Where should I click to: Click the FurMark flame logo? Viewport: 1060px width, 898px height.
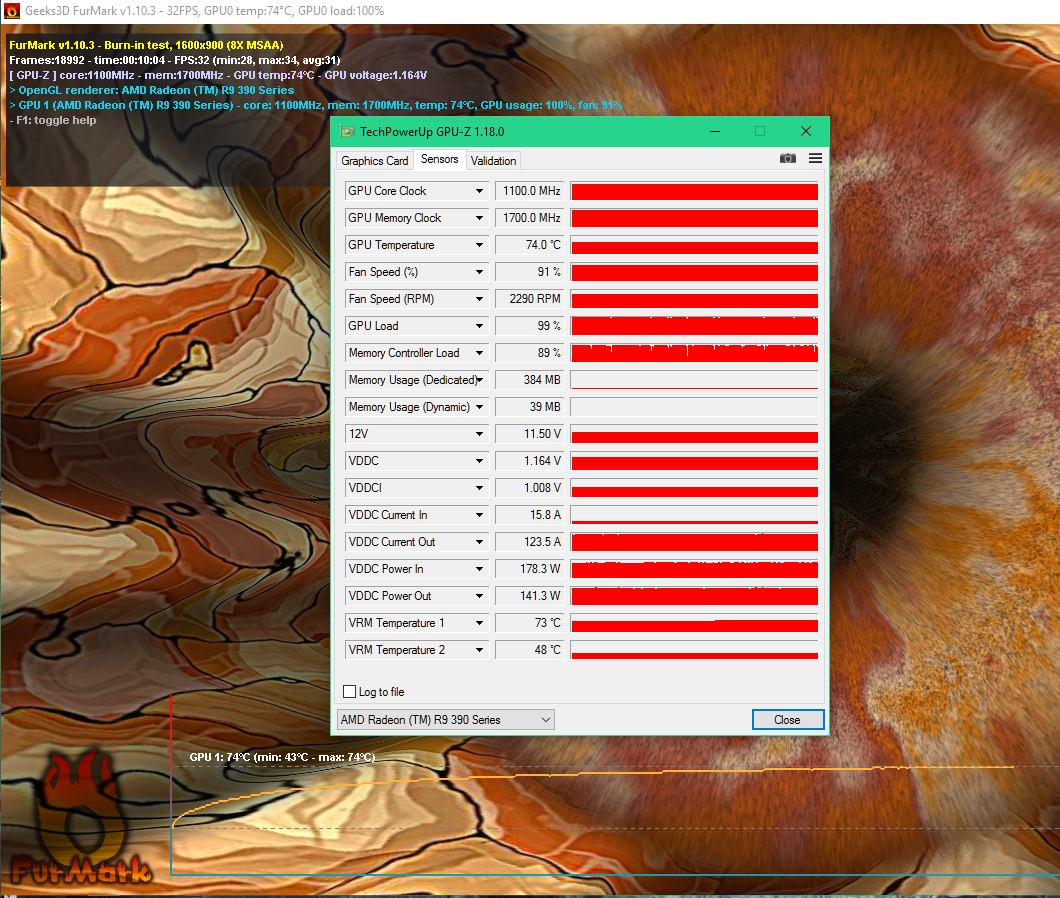81,817
